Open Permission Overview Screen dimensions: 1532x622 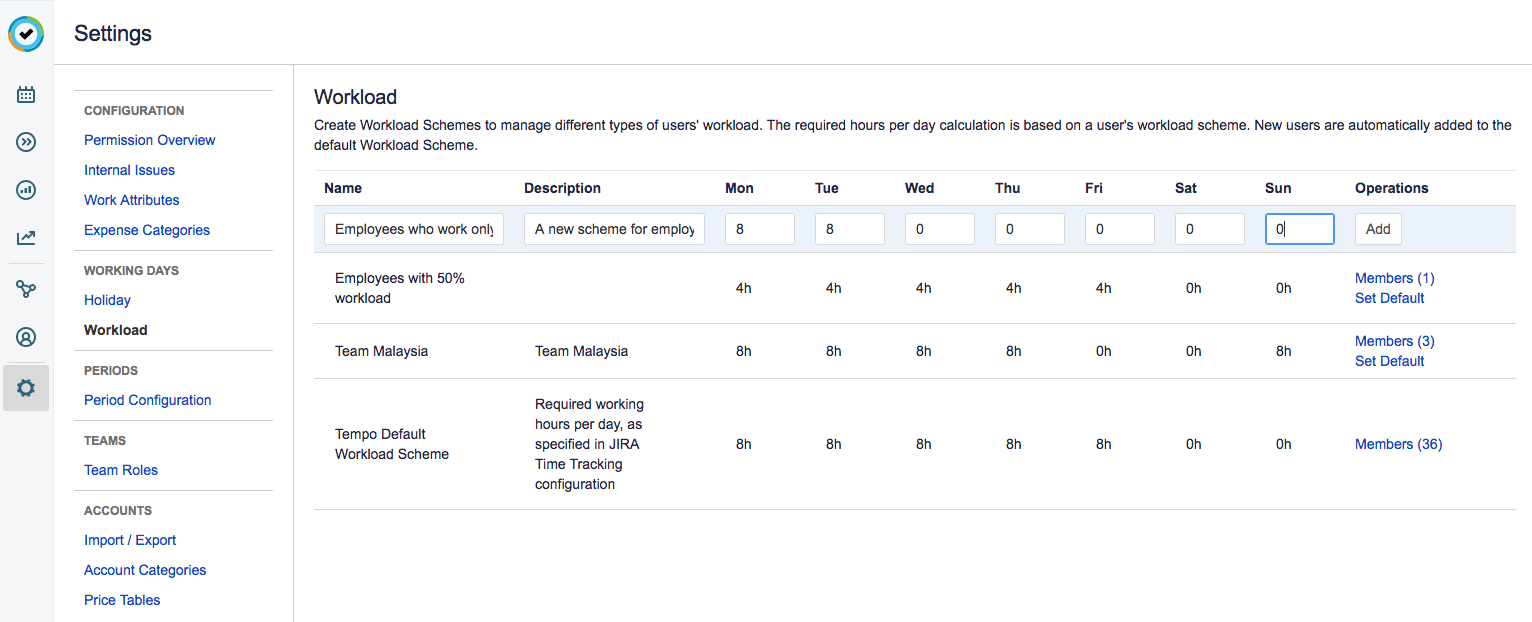tap(149, 139)
